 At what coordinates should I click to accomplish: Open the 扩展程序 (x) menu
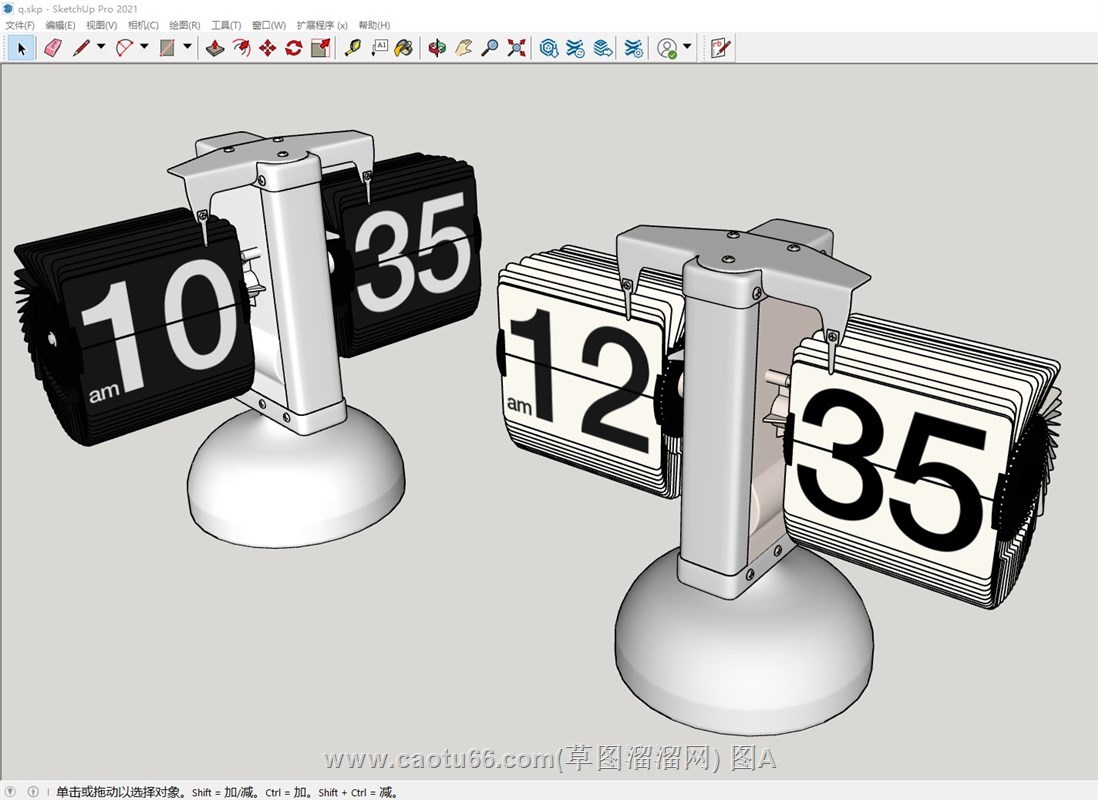(322, 25)
